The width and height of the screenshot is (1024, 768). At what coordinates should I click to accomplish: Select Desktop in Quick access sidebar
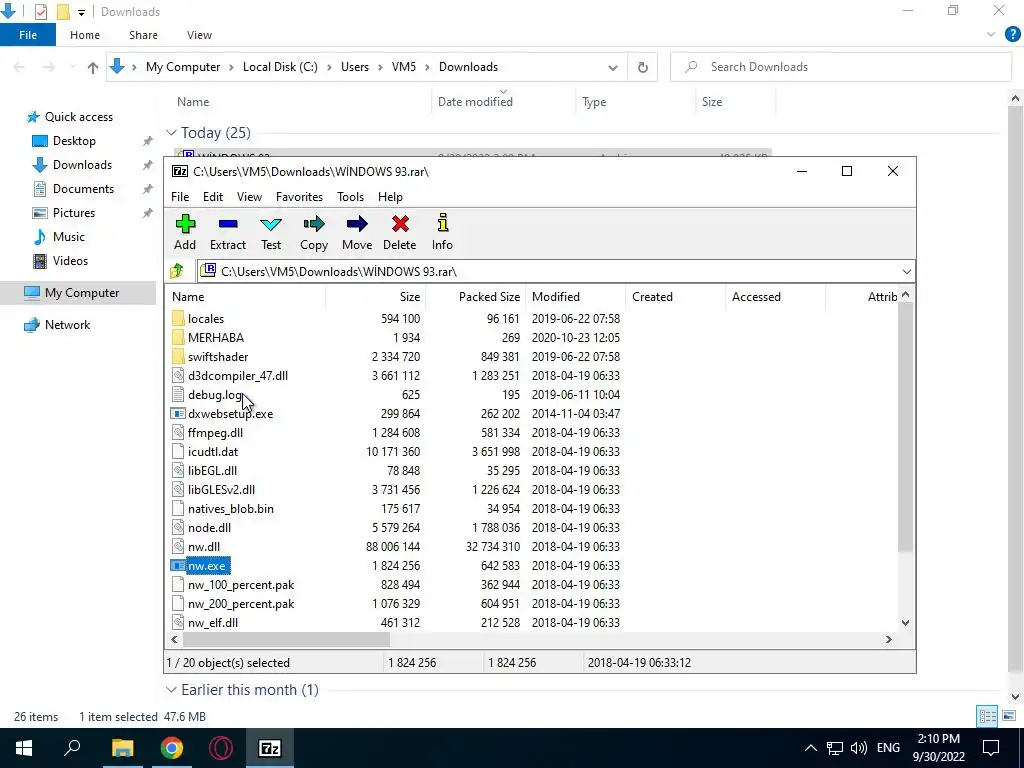(74, 141)
